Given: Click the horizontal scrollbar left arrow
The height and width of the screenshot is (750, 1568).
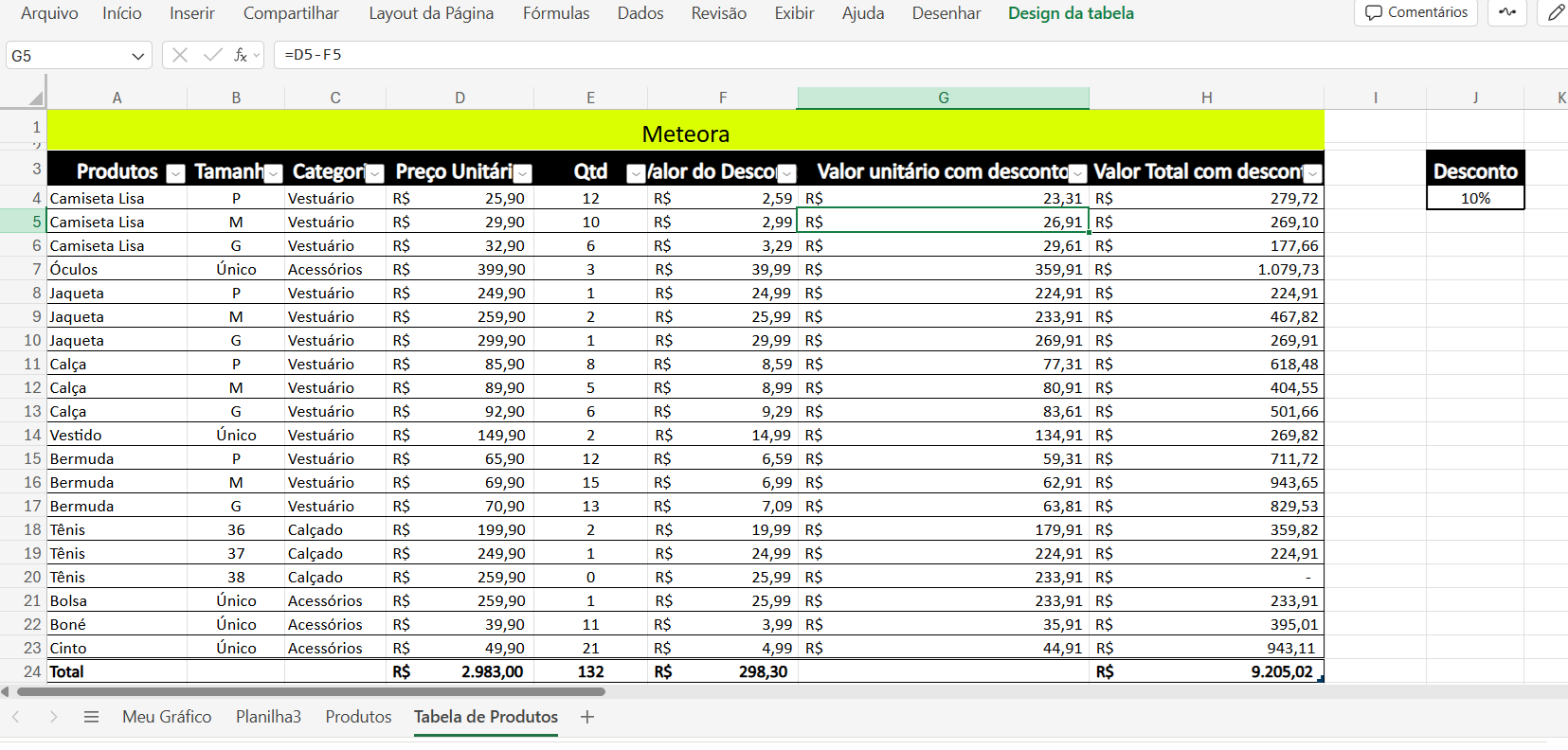Looking at the screenshot, I should click(x=6, y=691).
